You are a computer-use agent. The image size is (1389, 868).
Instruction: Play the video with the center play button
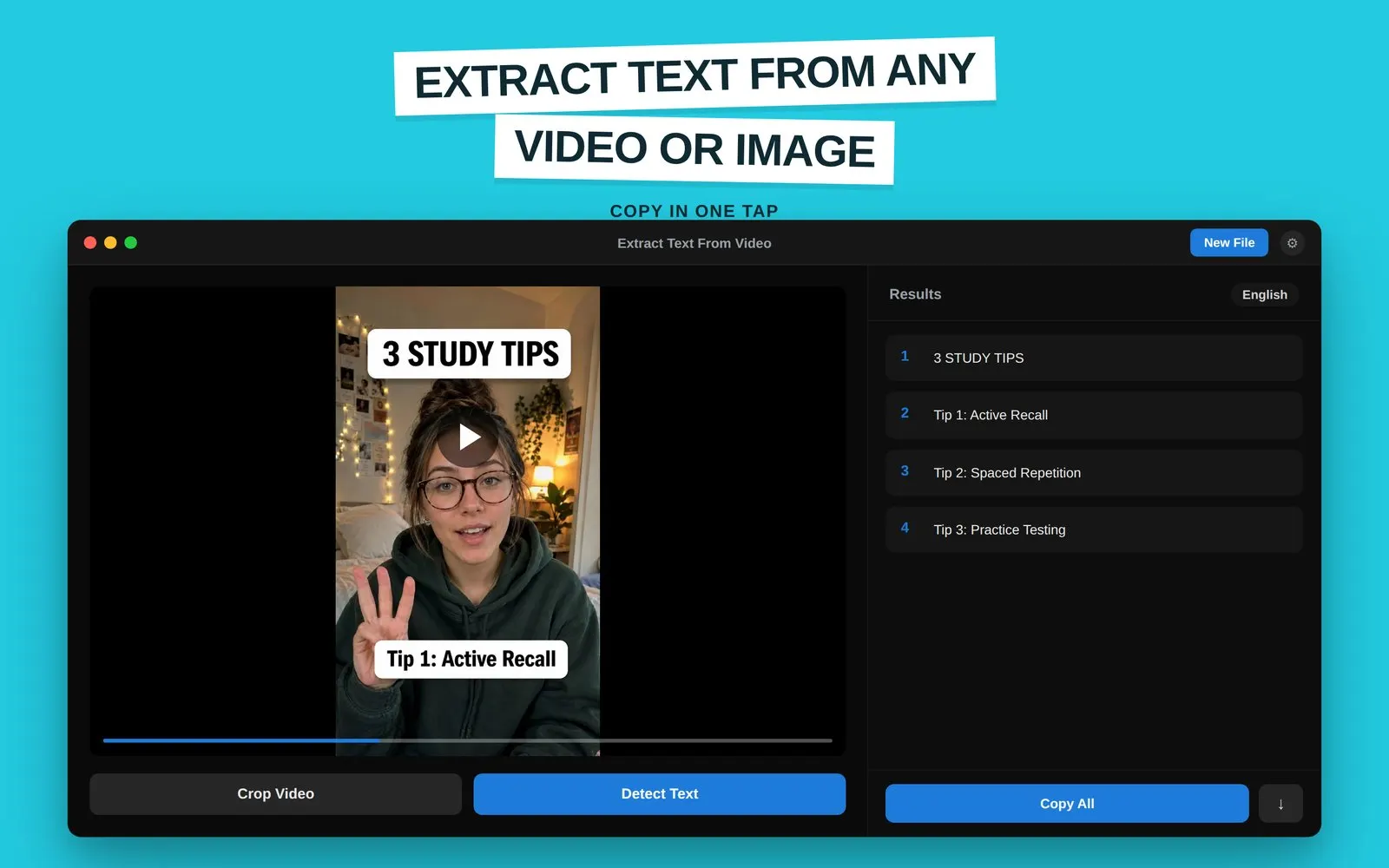pyautogui.click(x=468, y=437)
